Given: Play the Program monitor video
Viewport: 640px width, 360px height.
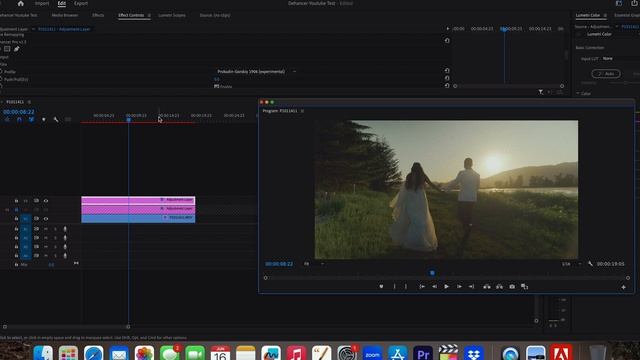Looking at the screenshot, I should [447, 287].
